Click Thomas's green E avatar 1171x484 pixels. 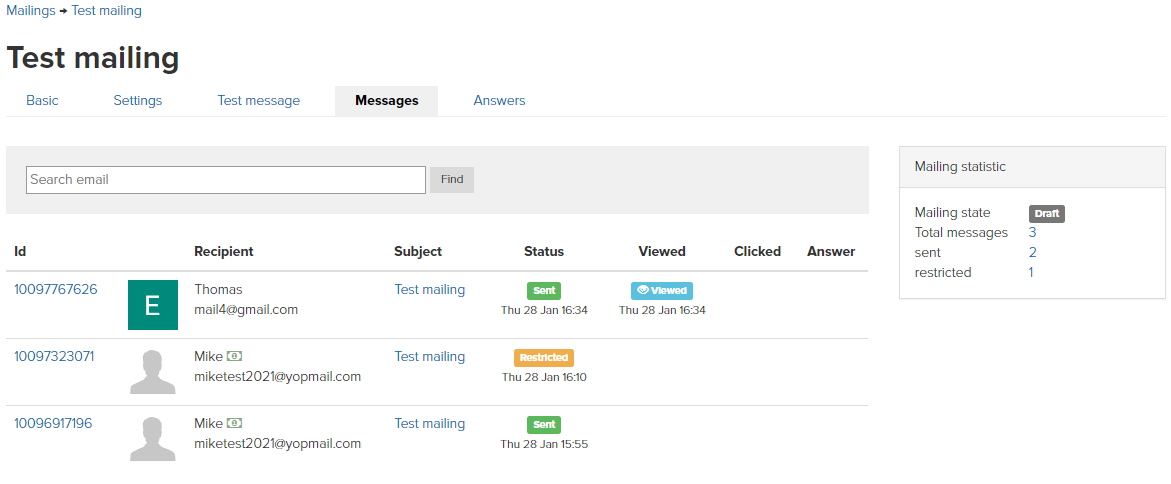[153, 305]
